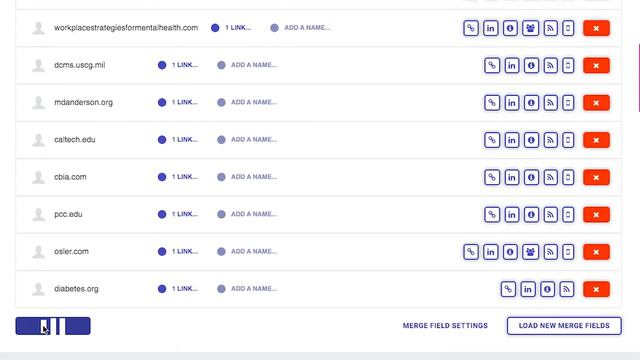Click the blue button at bottom left
This screenshot has width=640, height=360.
(53, 326)
